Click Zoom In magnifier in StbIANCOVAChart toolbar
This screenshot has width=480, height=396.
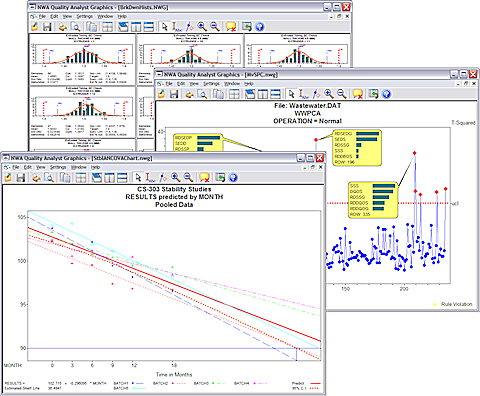(x=175, y=177)
